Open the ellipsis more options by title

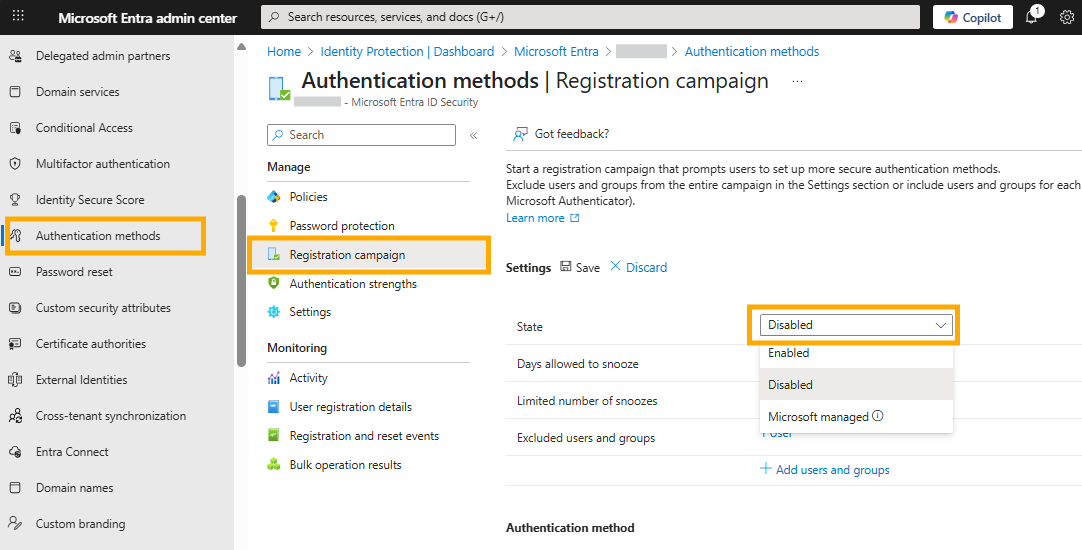click(x=797, y=81)
